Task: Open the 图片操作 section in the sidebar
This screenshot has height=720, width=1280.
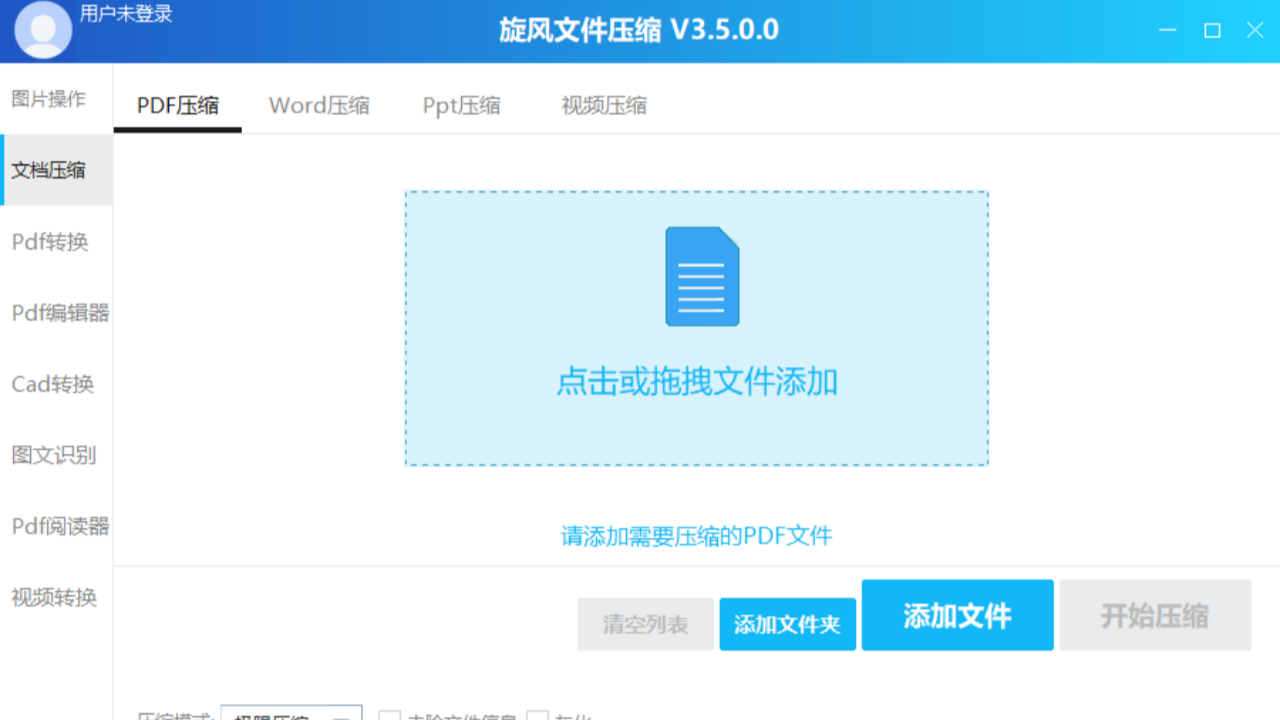Action: 50,99
